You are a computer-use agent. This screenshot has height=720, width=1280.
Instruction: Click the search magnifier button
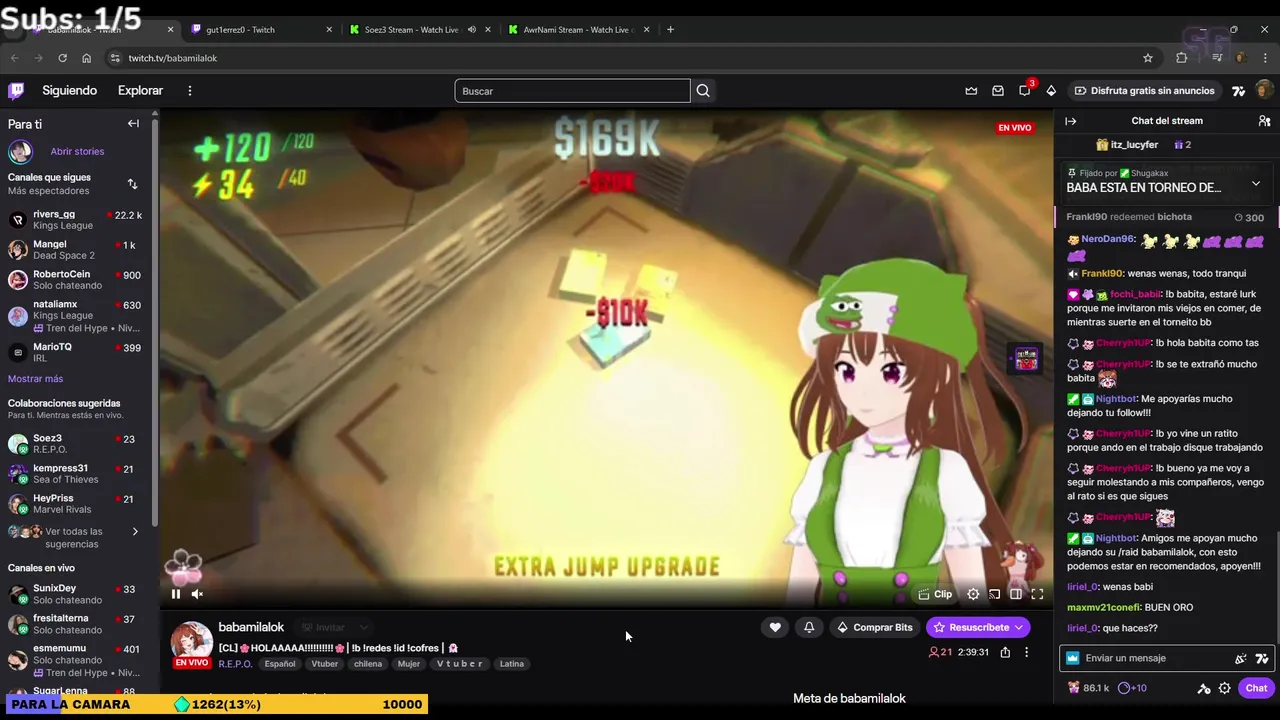(x=703, y=91)
